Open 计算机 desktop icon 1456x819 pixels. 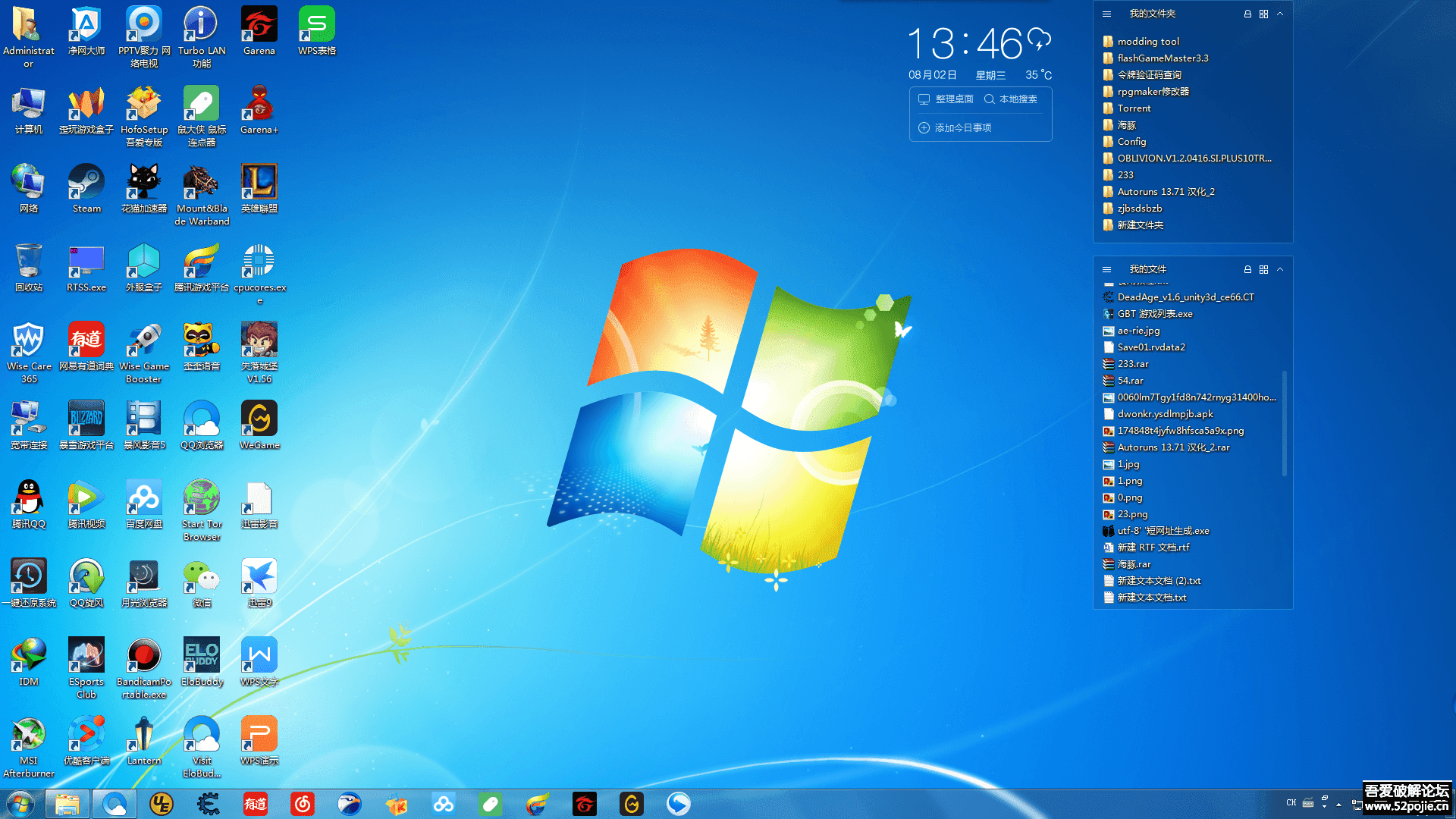(x=29, y=110)
